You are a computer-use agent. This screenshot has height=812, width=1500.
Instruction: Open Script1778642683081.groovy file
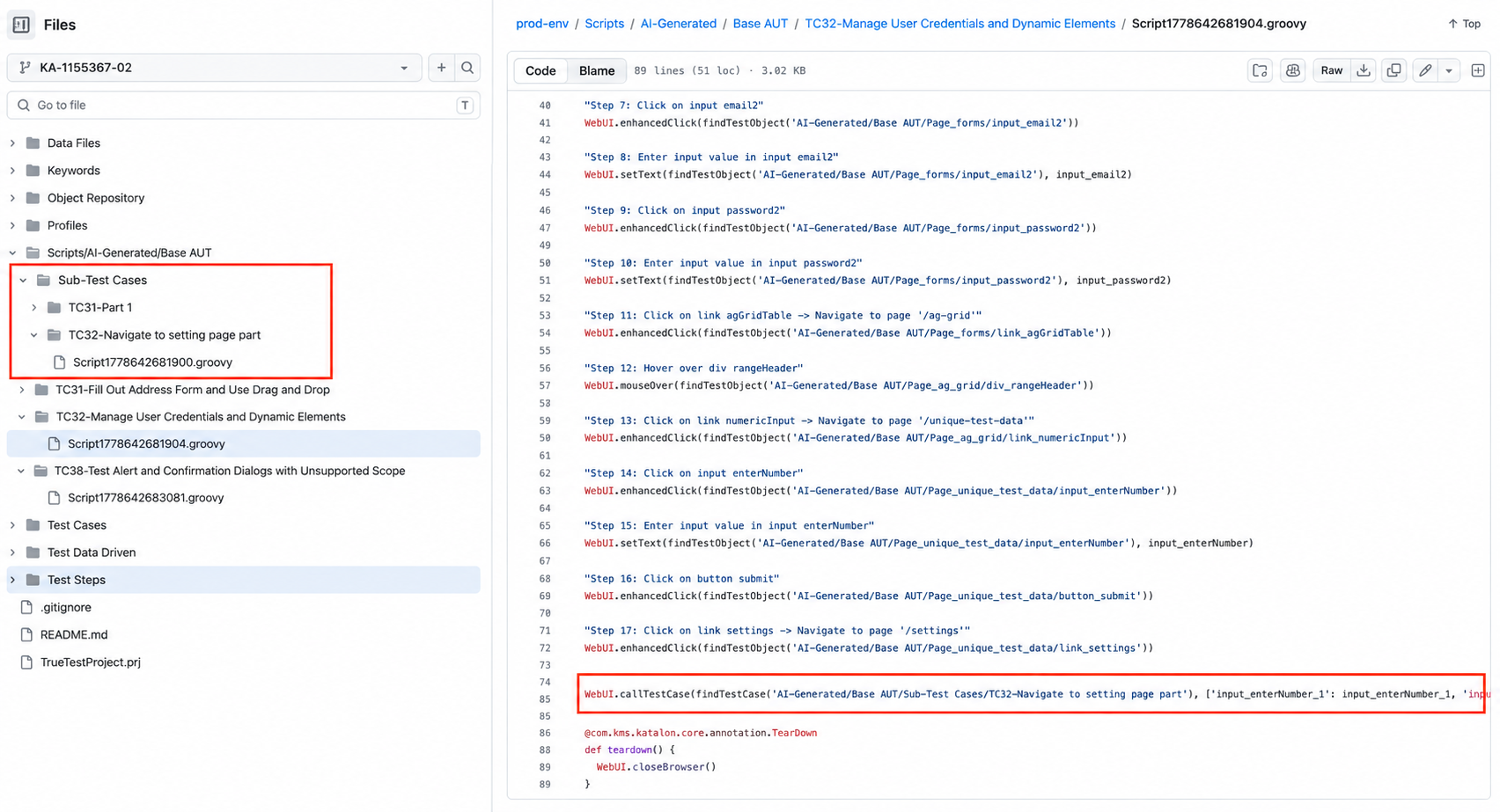point(145,498)
